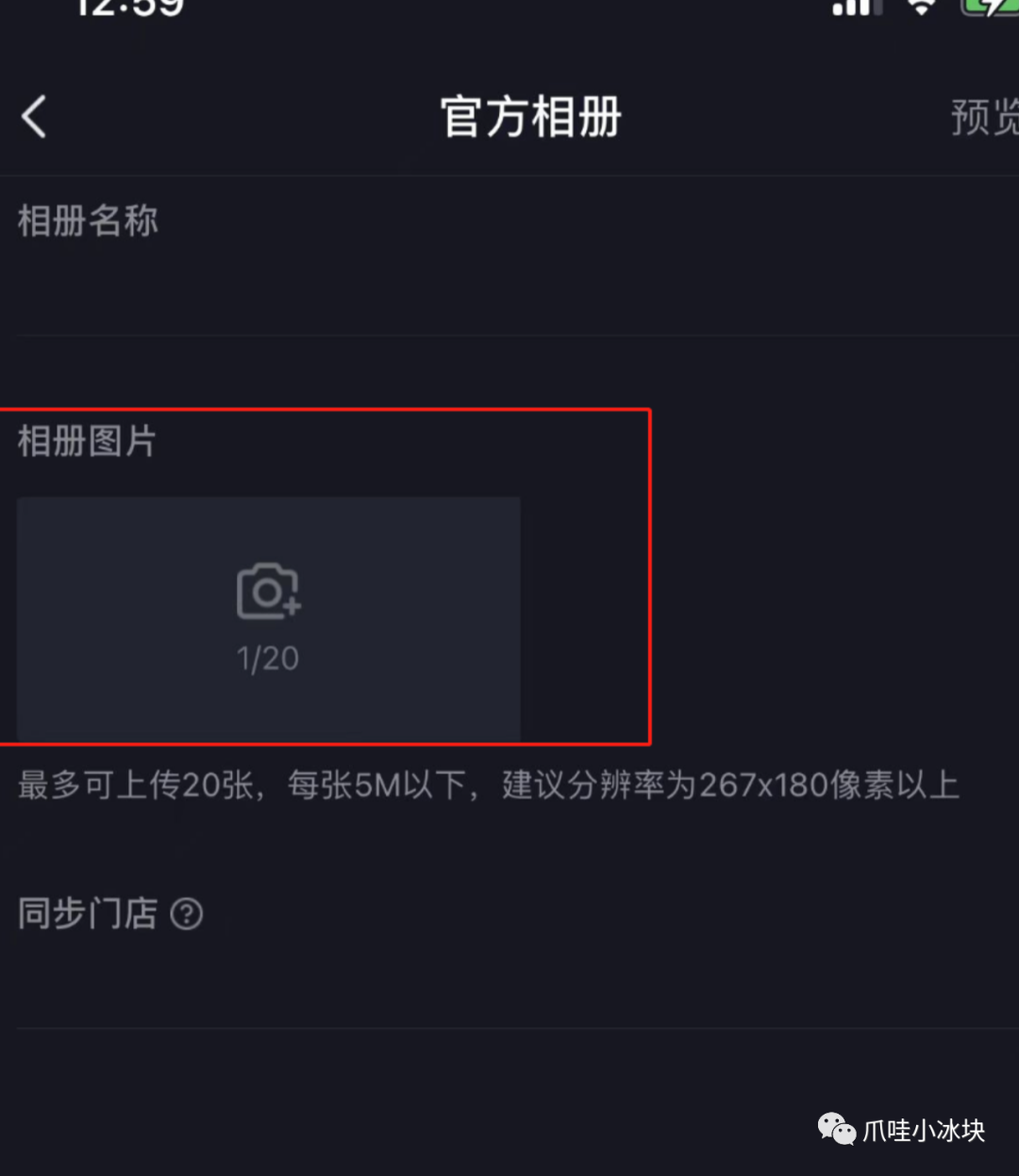
Task: Open help via 同步门店 question mark icon
Action: (x=187, y=914)
